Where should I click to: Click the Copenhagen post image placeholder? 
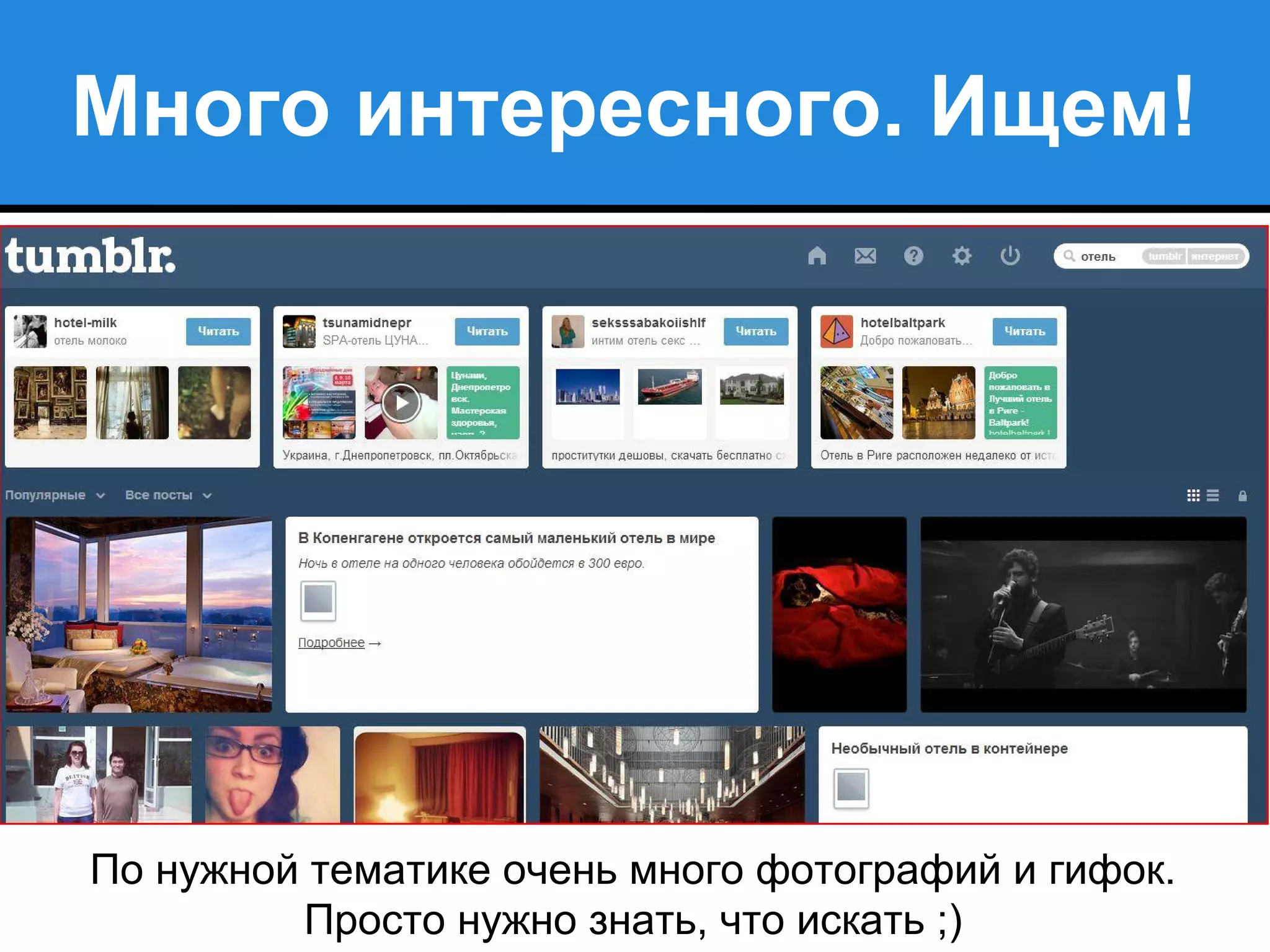point(318,601)
